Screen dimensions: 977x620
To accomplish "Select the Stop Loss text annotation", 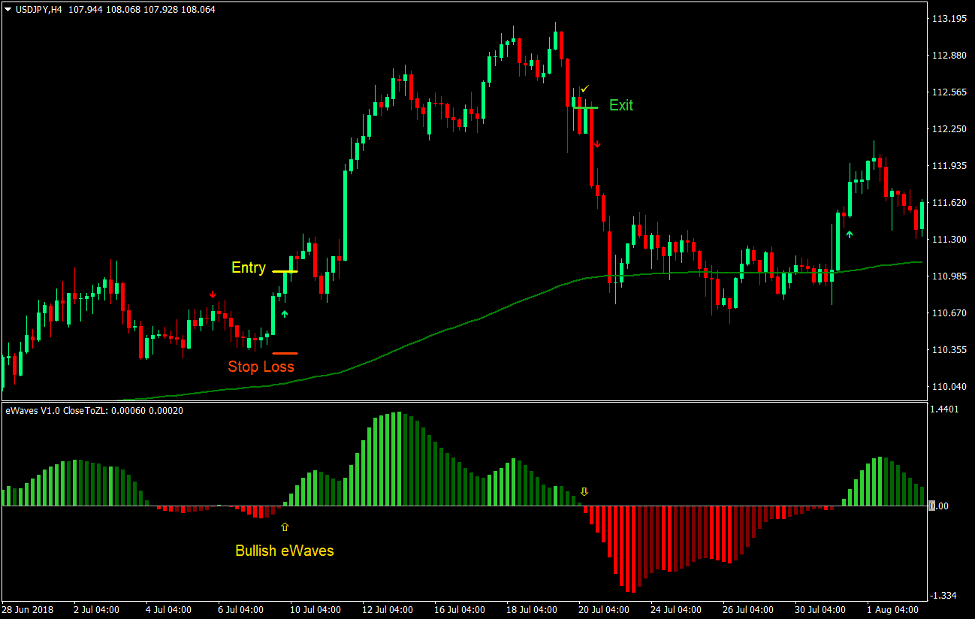I will pos(262,366).
